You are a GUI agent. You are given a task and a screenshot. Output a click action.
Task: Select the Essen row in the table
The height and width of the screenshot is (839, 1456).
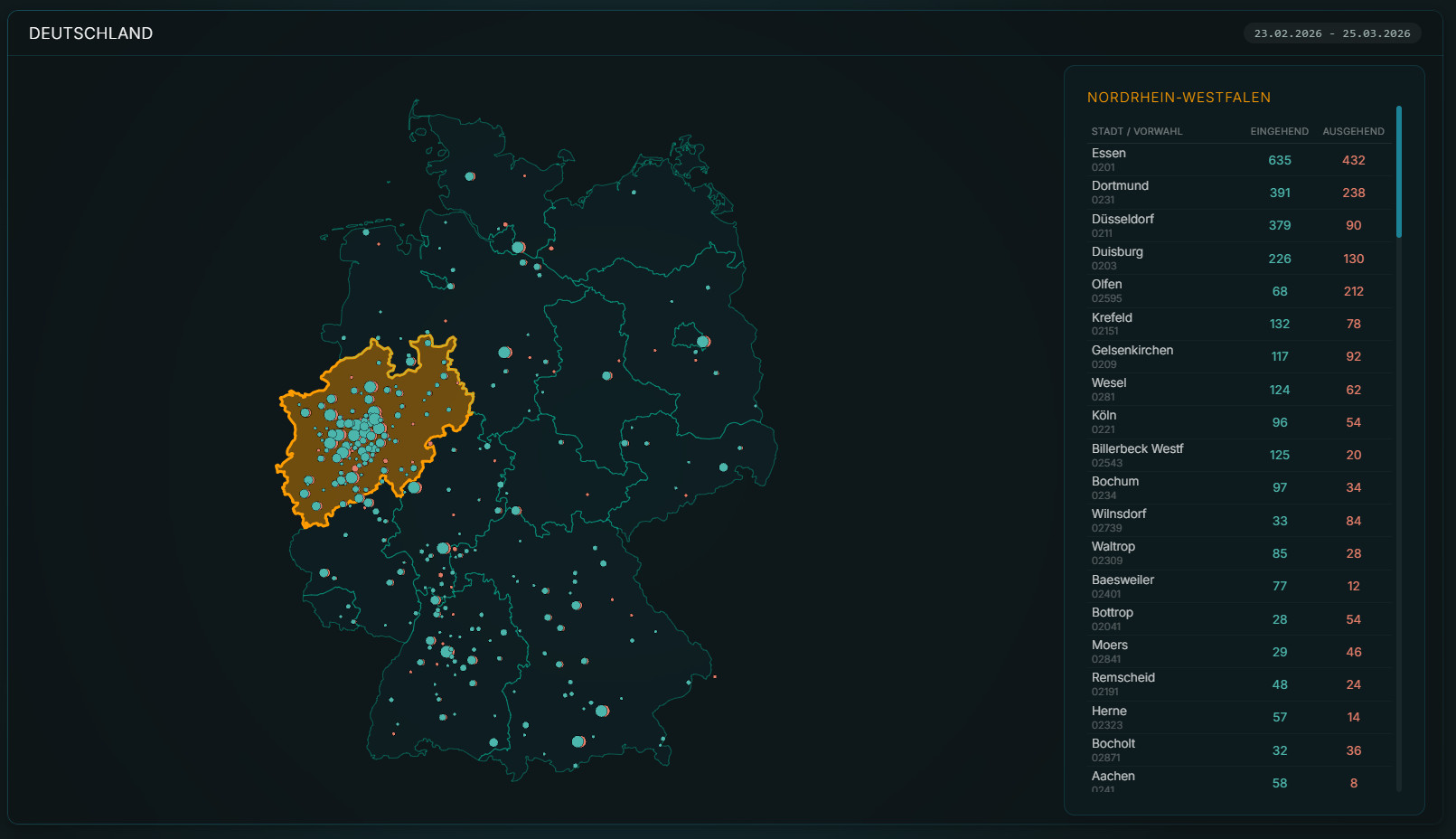point(1238,160)
